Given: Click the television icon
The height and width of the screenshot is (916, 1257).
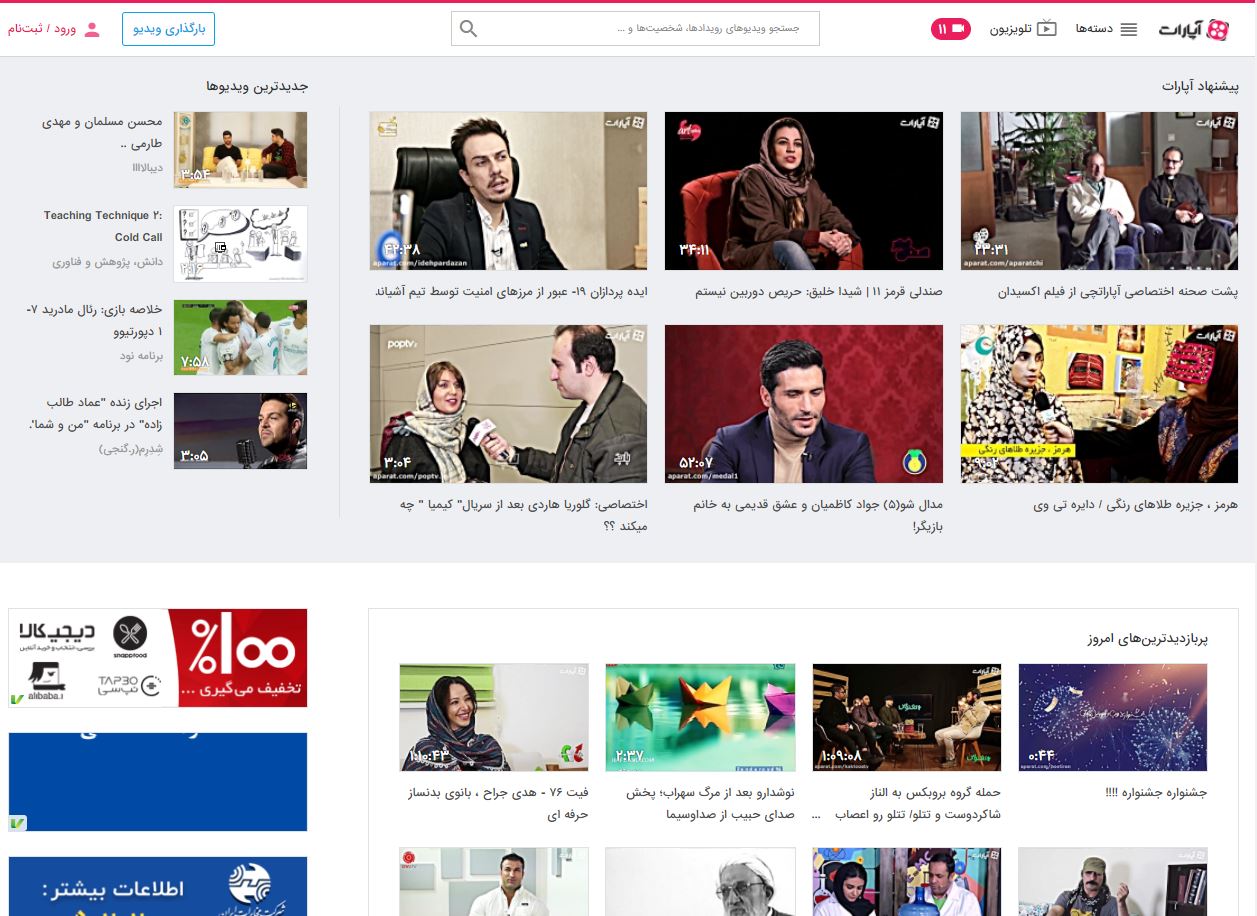Looking at the screenshot, I should [x=1046, y=29].
